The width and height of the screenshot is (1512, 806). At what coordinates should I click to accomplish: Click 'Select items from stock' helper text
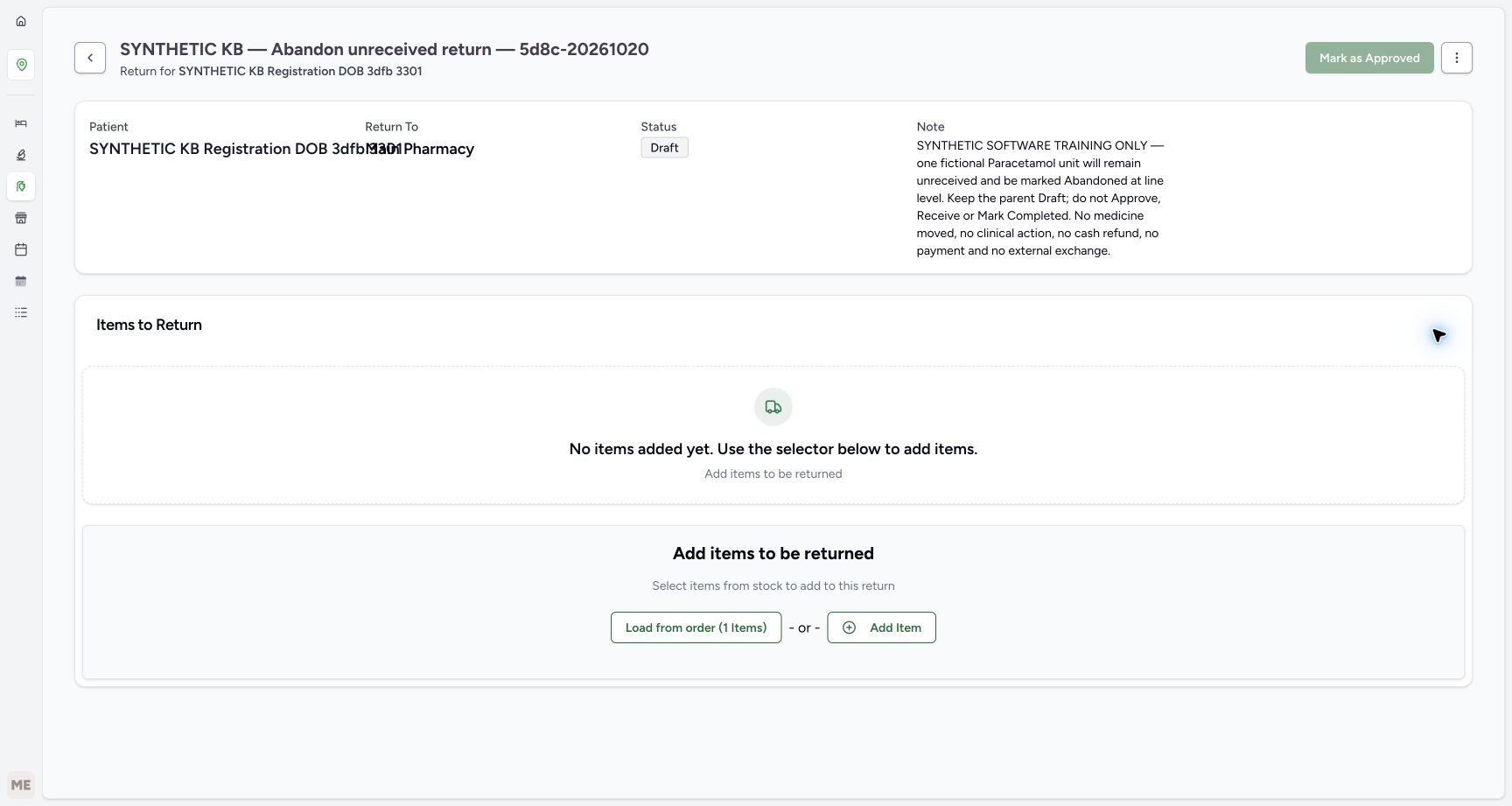(x=773, y=585)
